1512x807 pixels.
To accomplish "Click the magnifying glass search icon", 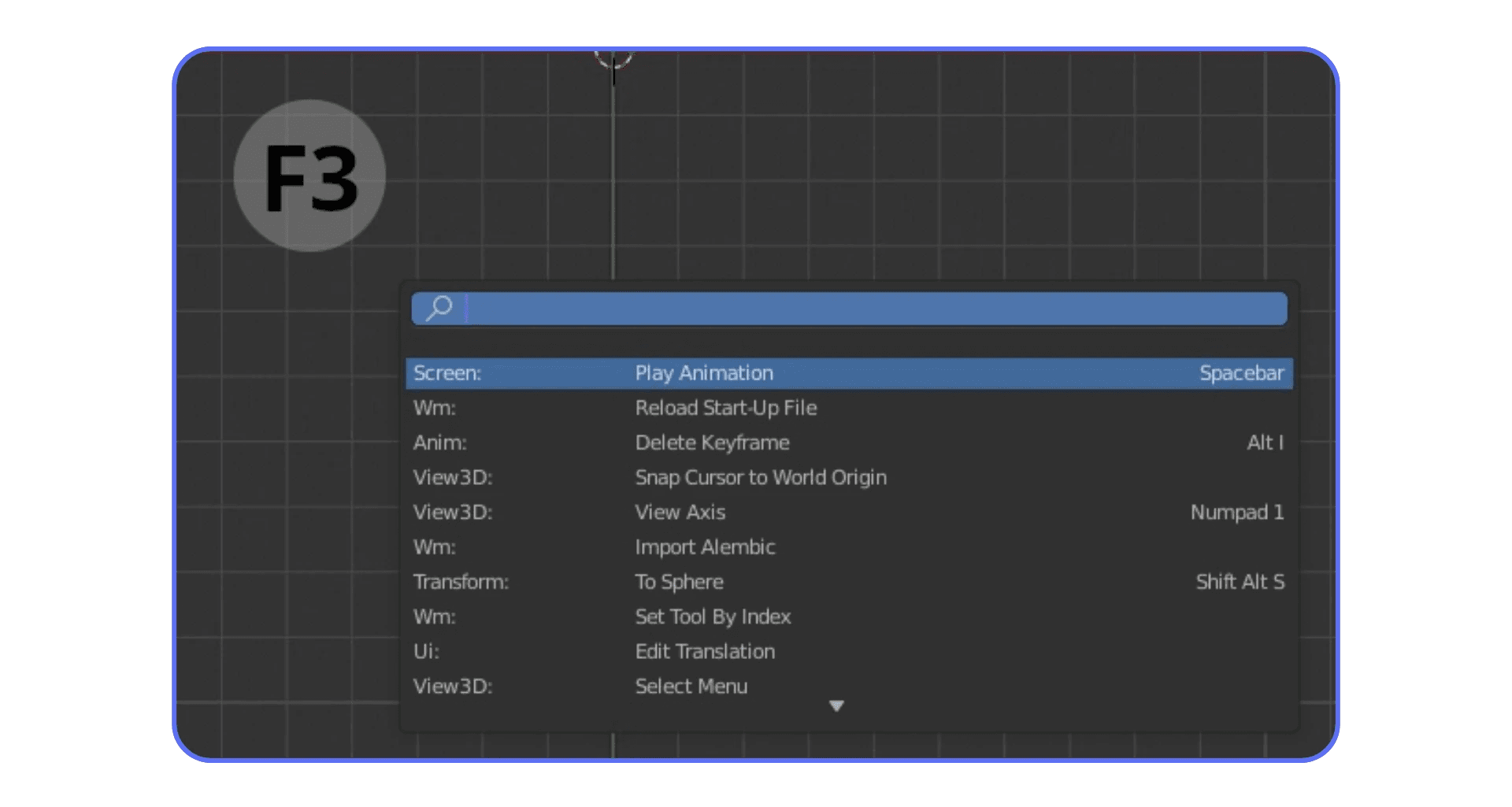I will (x=439, y=309).
